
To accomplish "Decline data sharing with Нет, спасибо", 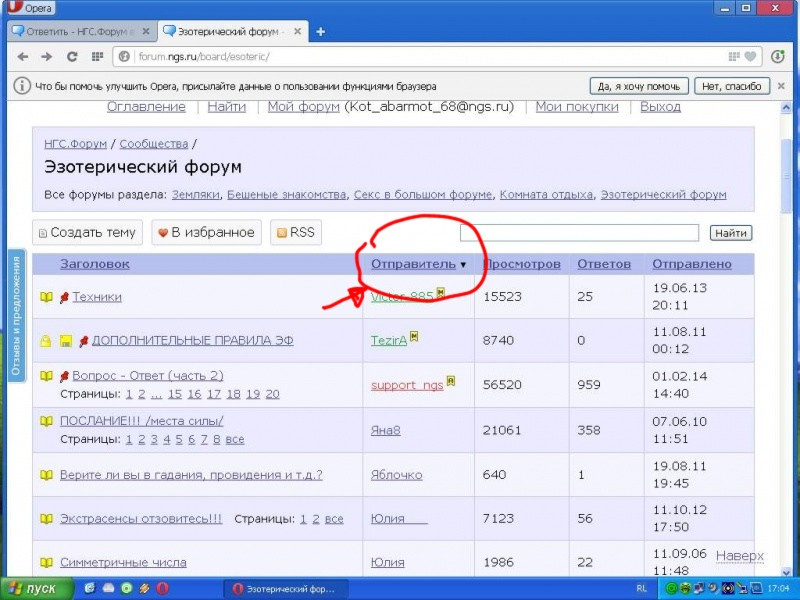I will [x=733, y=86].
